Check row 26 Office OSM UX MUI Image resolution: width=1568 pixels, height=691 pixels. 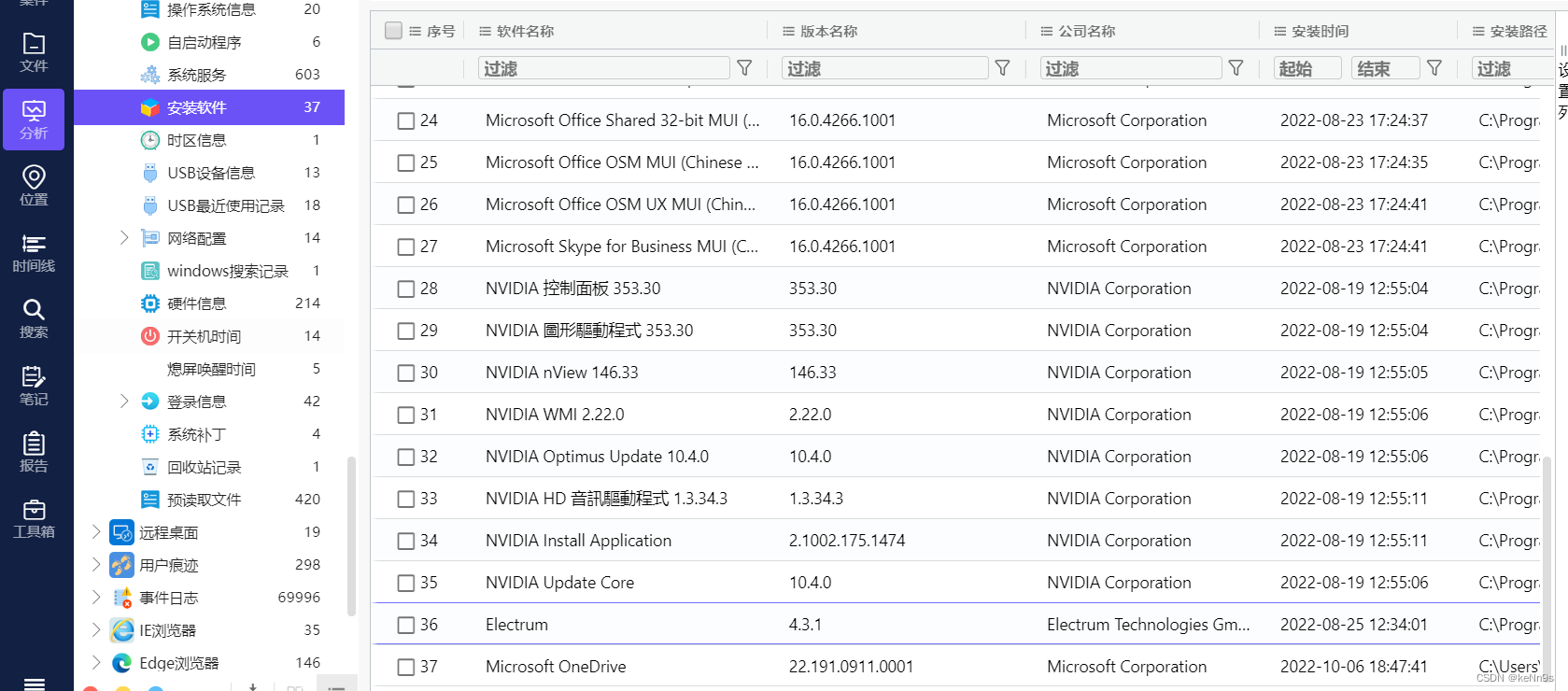(405, 204)
